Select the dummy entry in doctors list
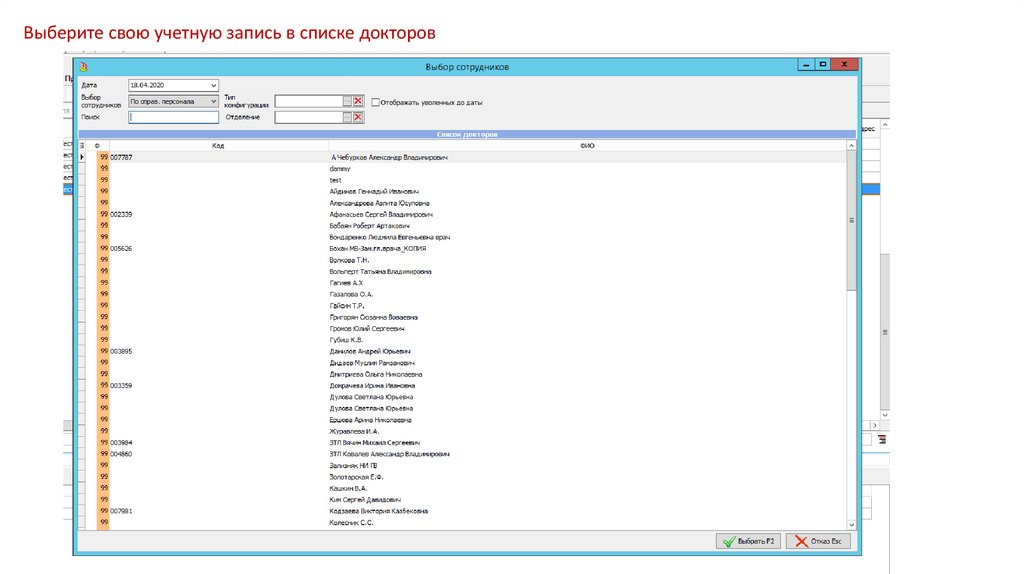 point(340,168)
